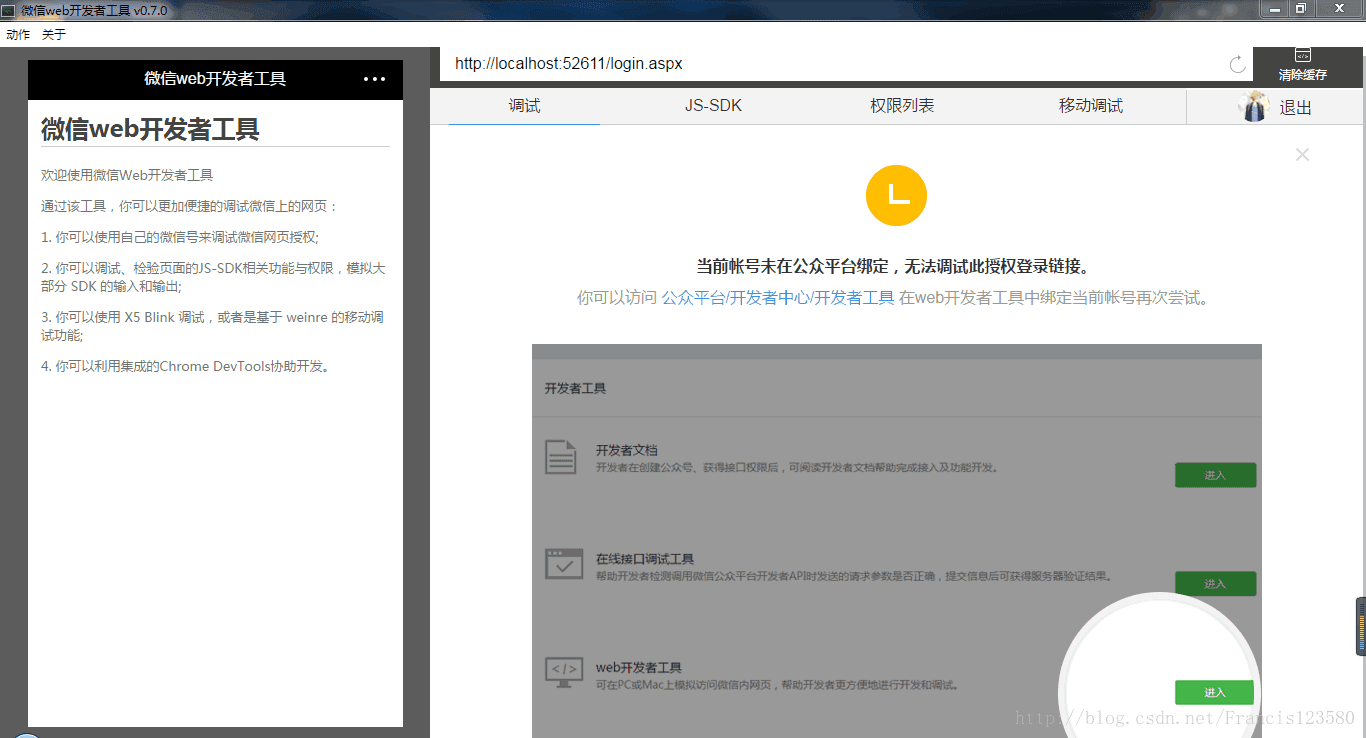The width and height of the screenshot is (1366, 738).
Task: Open the 关于 menu
Action: 54,34
